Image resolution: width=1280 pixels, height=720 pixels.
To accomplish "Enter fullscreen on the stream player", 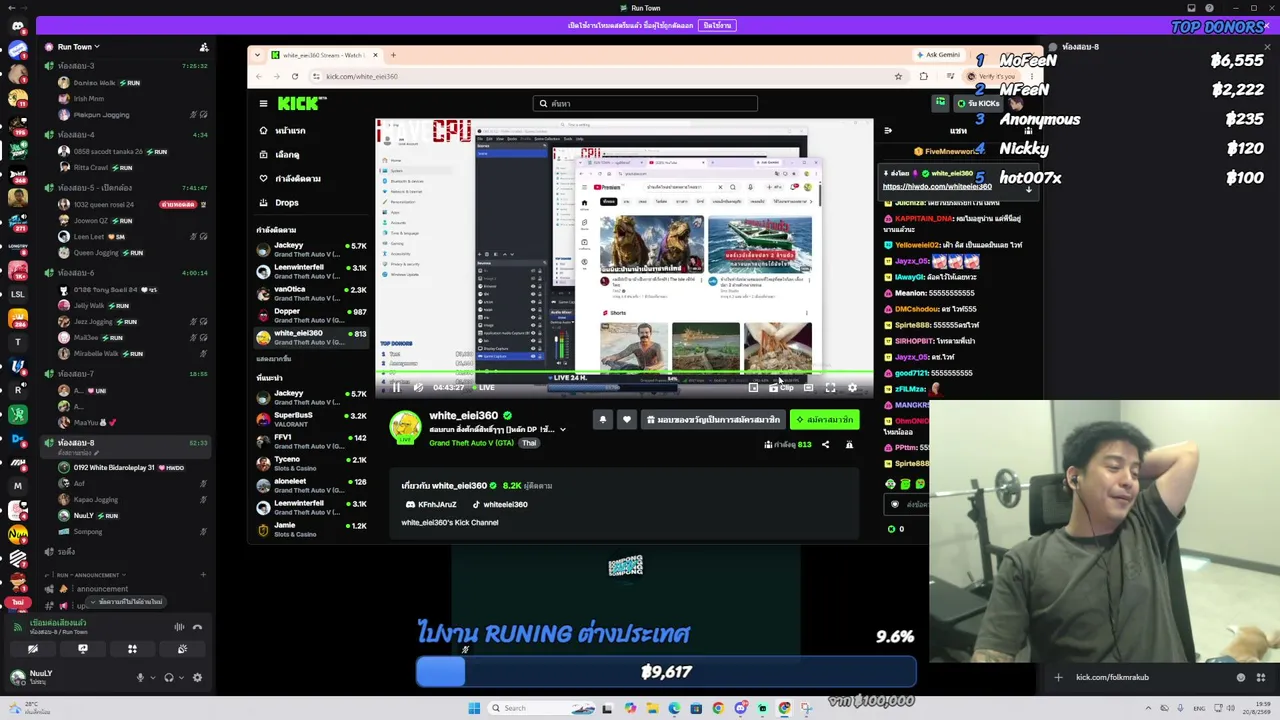I will (830, 388).
